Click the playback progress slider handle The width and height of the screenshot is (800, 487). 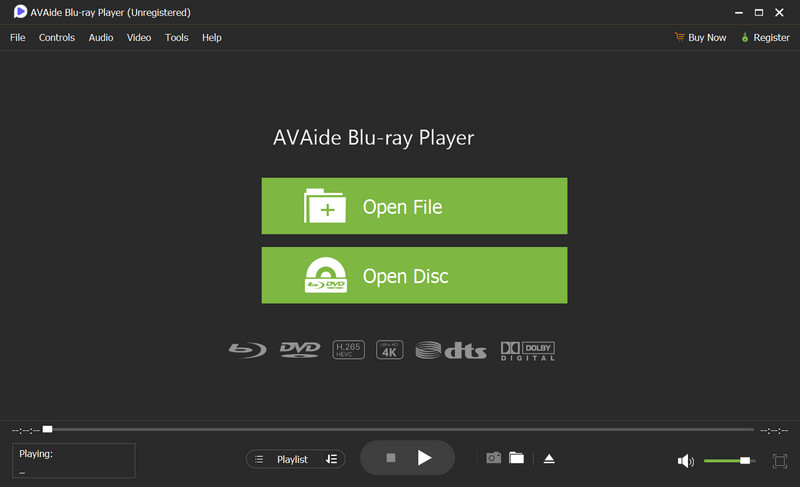coord(47,429)
